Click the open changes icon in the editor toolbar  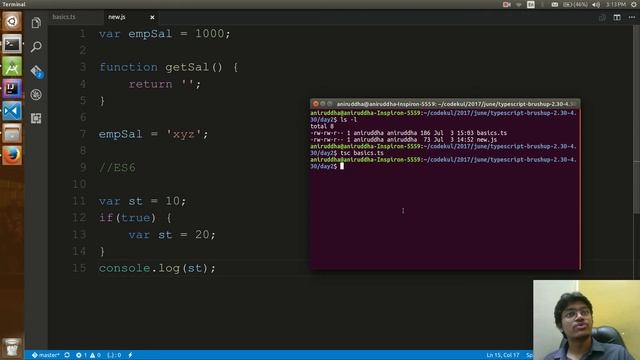pyautogui.click(x=602, y=17)
